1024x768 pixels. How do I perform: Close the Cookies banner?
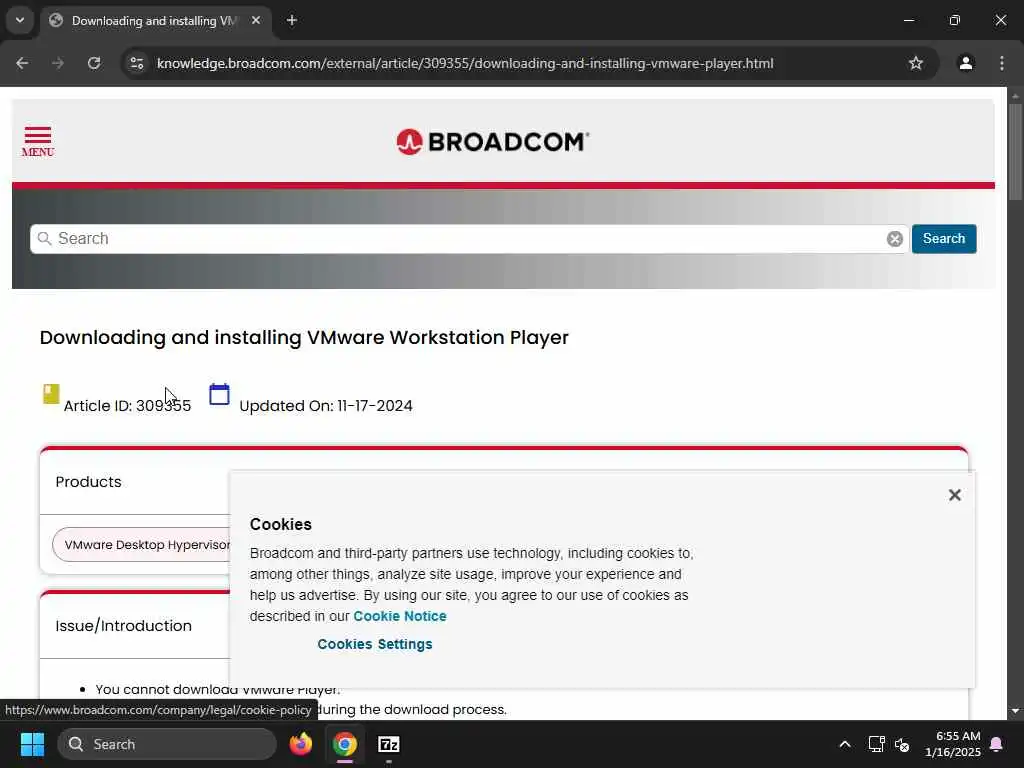pyautogui.click(x=954, y=495)
